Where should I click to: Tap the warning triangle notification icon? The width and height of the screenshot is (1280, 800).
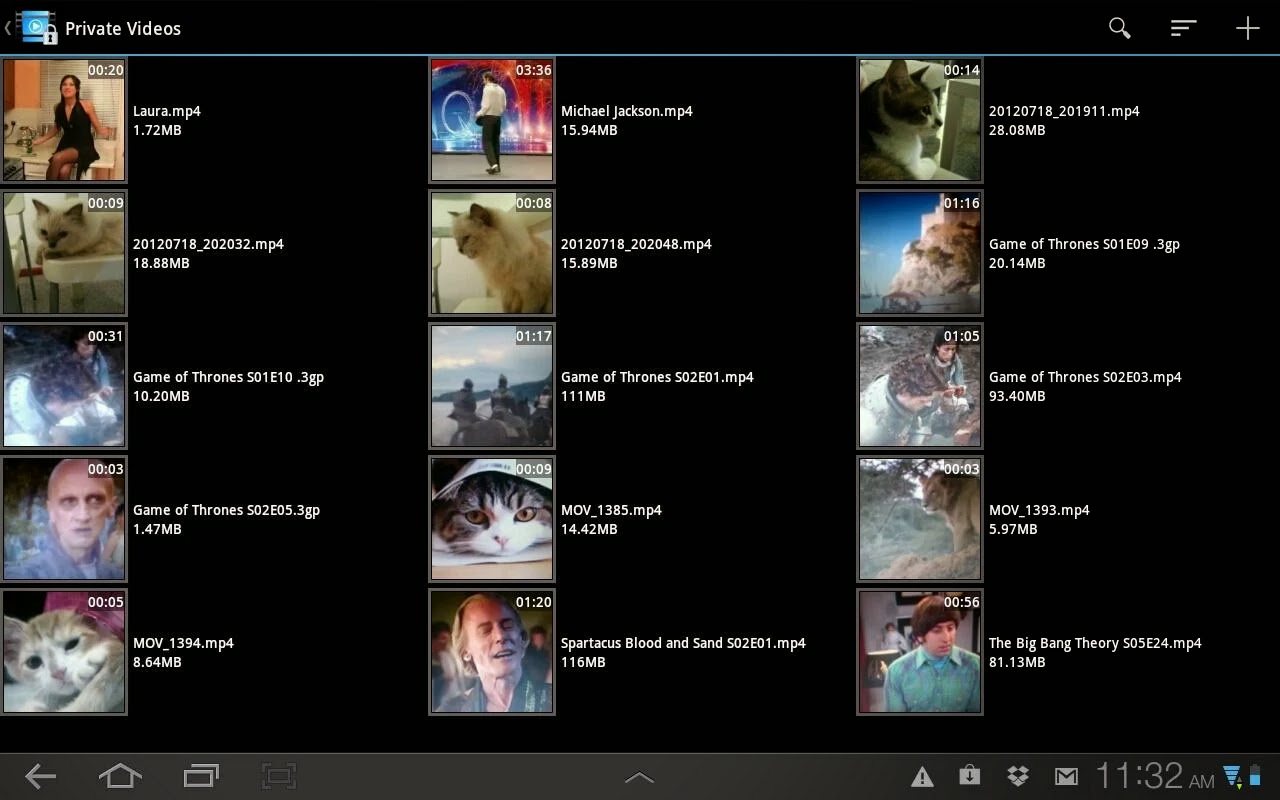pos(922,776)
